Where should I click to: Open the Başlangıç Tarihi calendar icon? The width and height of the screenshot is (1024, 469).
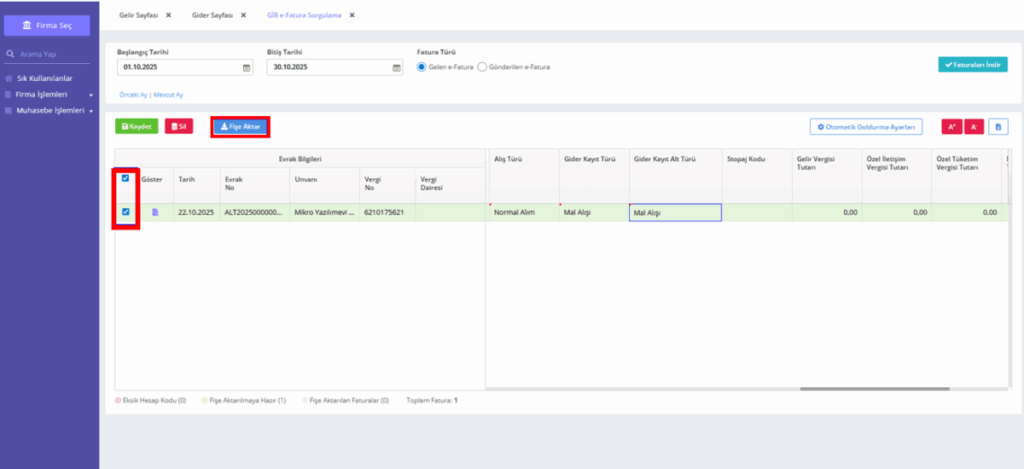point(246,67)
